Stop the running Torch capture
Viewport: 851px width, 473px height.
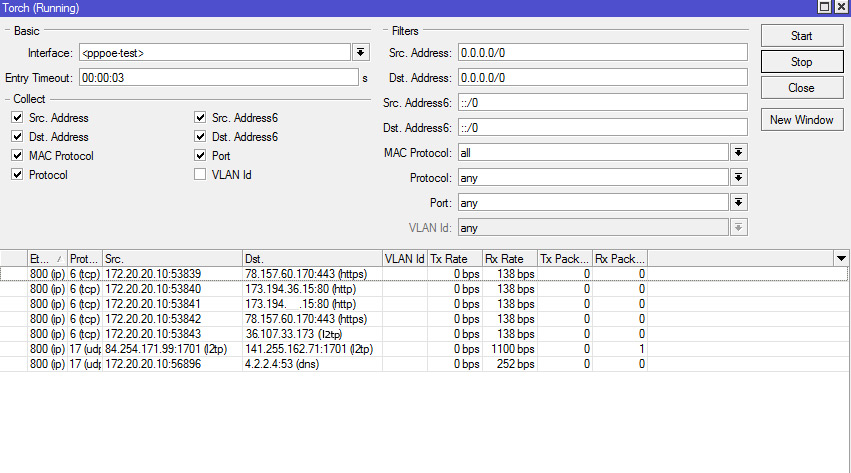[802, 62]
